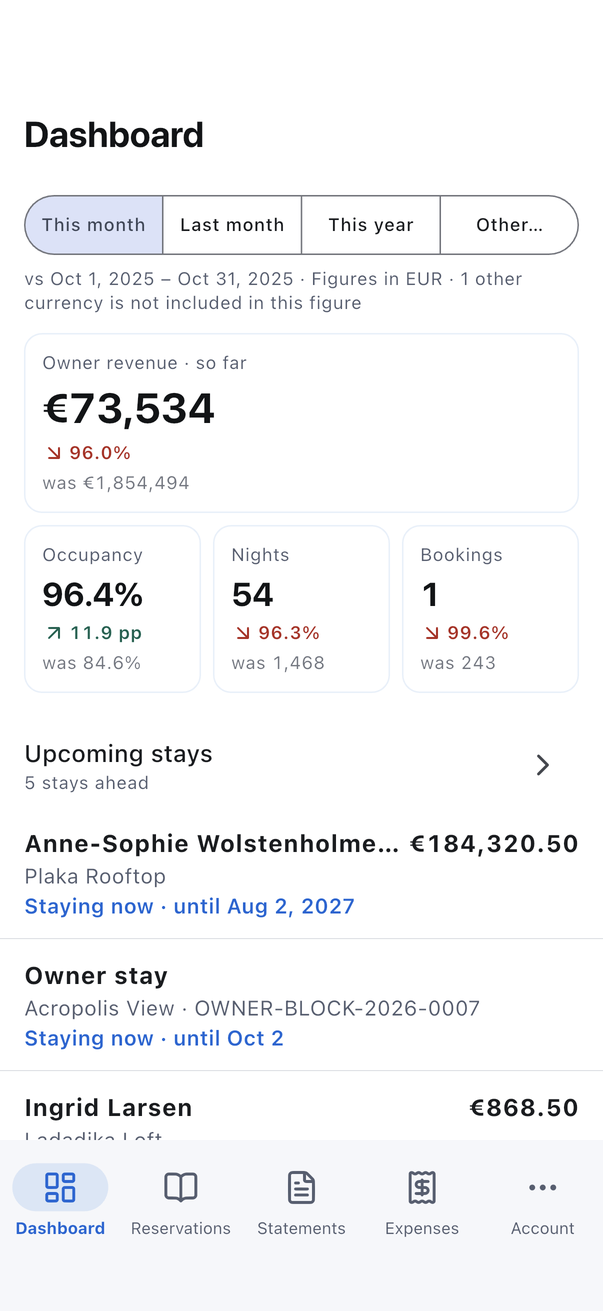Switch period to Last month

tap(232, 225)
